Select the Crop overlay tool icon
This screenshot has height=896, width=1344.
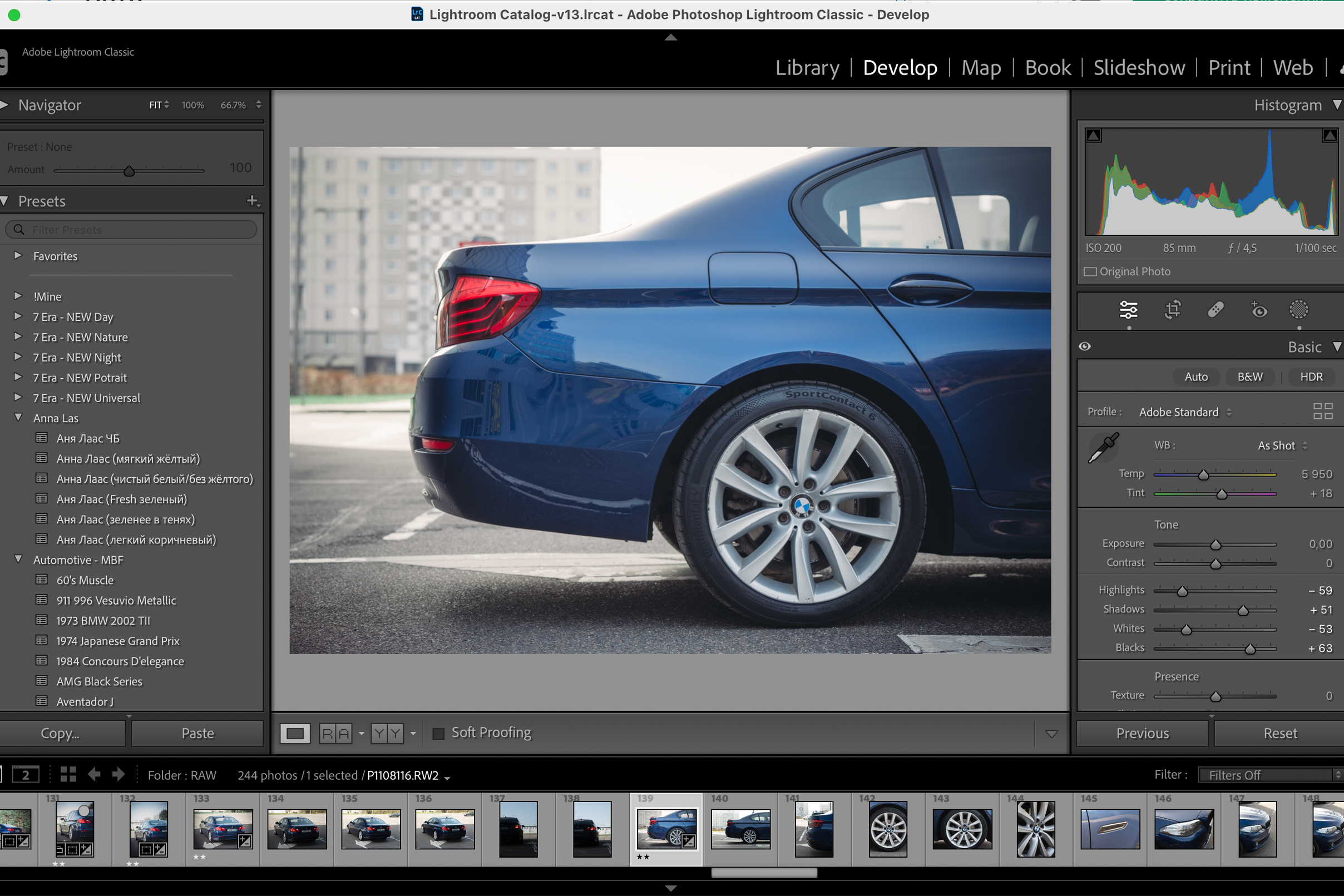1172,310
